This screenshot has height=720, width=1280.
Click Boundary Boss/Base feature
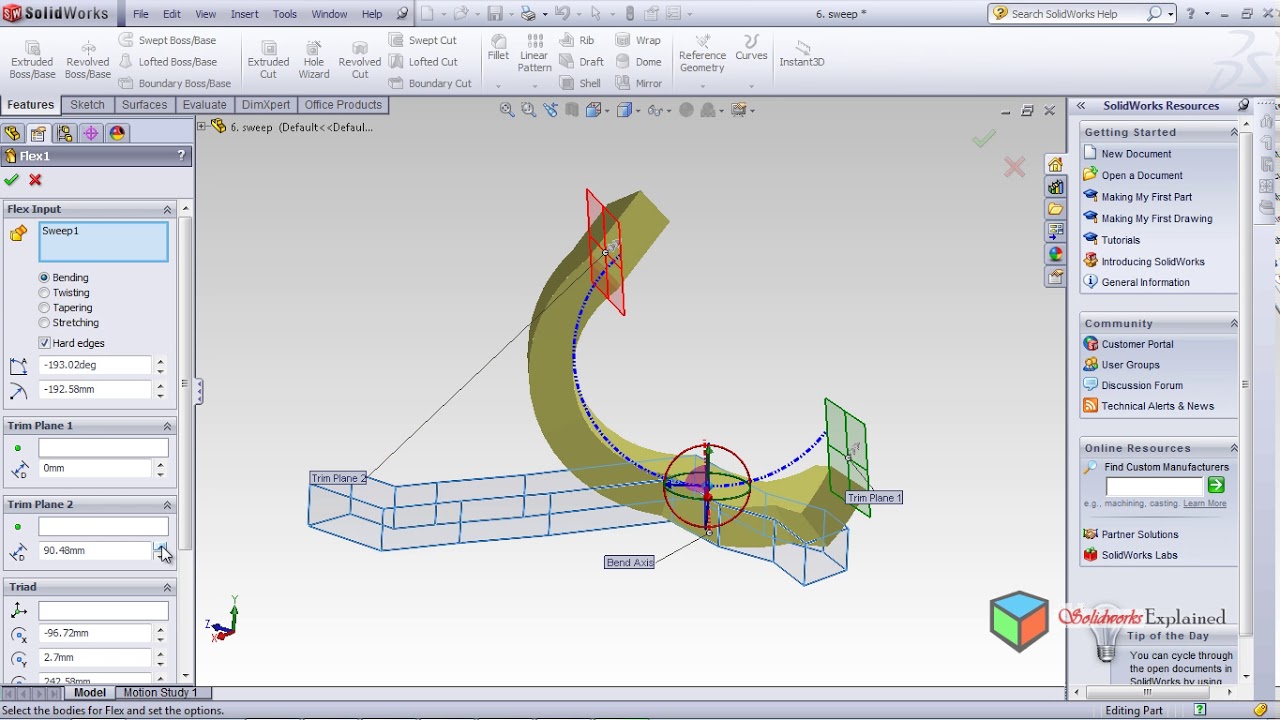(x=174, y=84)
